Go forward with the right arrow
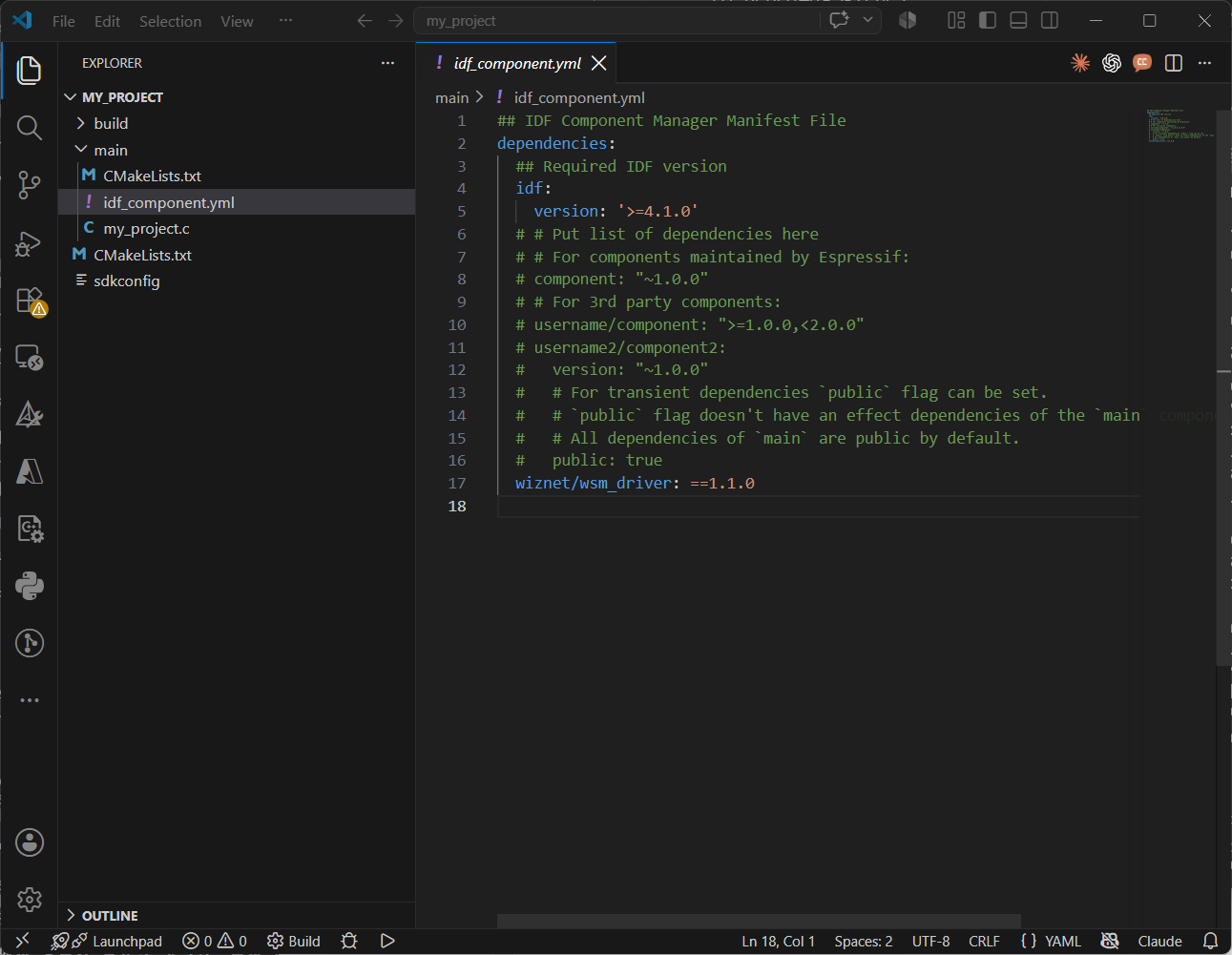Image resolution: width=1232 pixels, height=955 pixels. click(x=396, y=20)
